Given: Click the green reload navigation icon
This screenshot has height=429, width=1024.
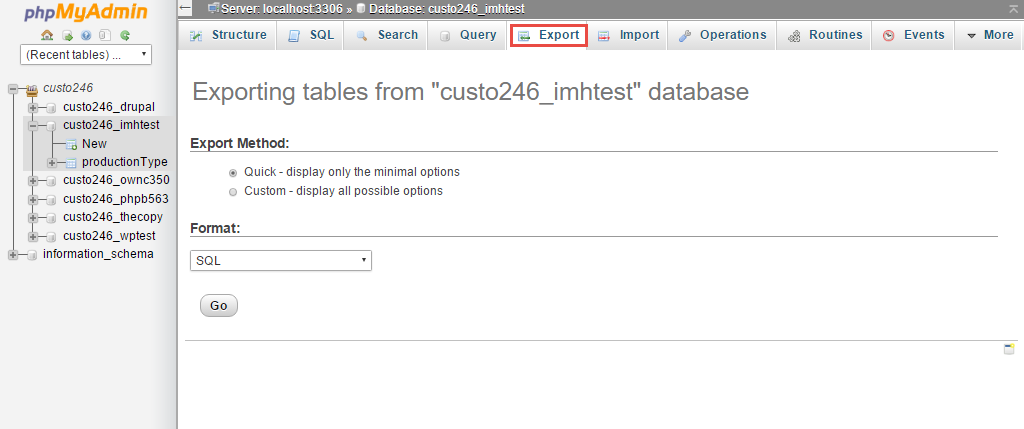Looking at the screenshot, I should coord(125,35).
